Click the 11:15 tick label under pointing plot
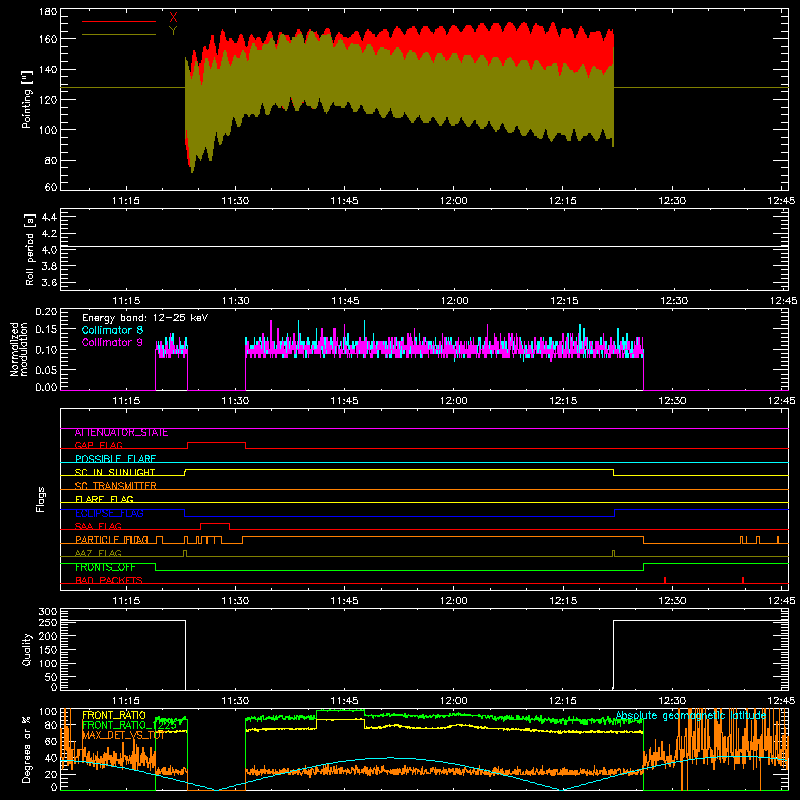 click(126, 201)
